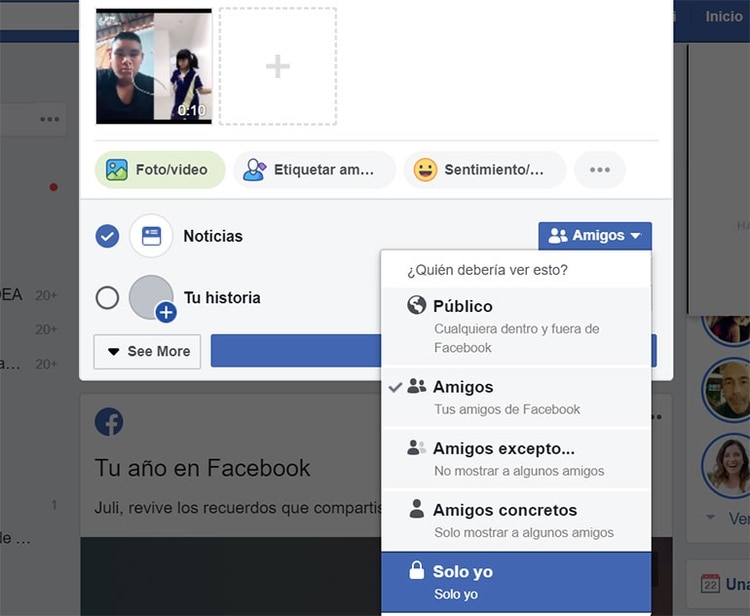Screen dimensions: 750x616
Task: Click the calendar icon in sidebar
Action: tap(710, 583)
